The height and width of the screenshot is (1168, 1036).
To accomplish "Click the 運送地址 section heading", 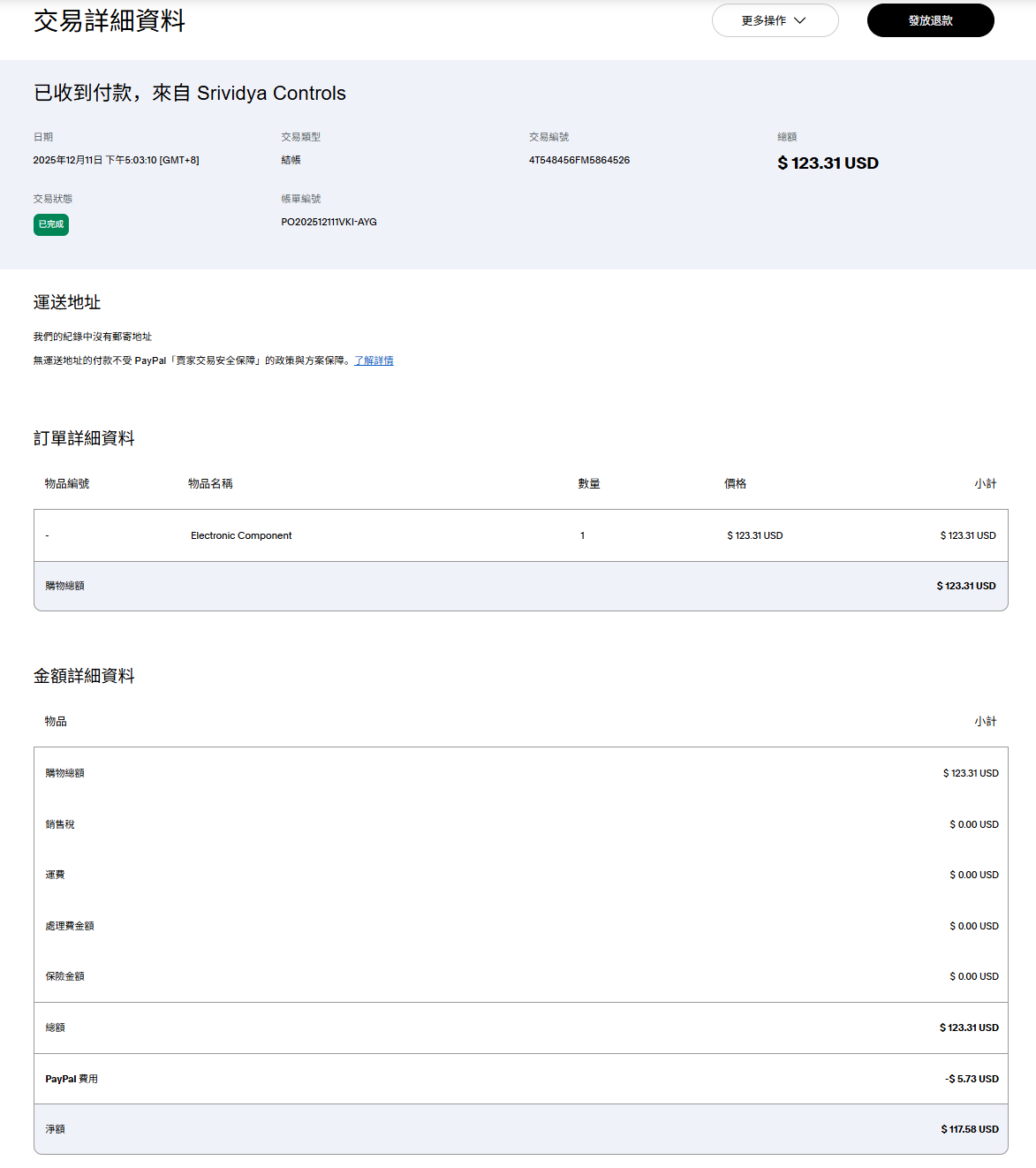I will [x=67, y=302].
